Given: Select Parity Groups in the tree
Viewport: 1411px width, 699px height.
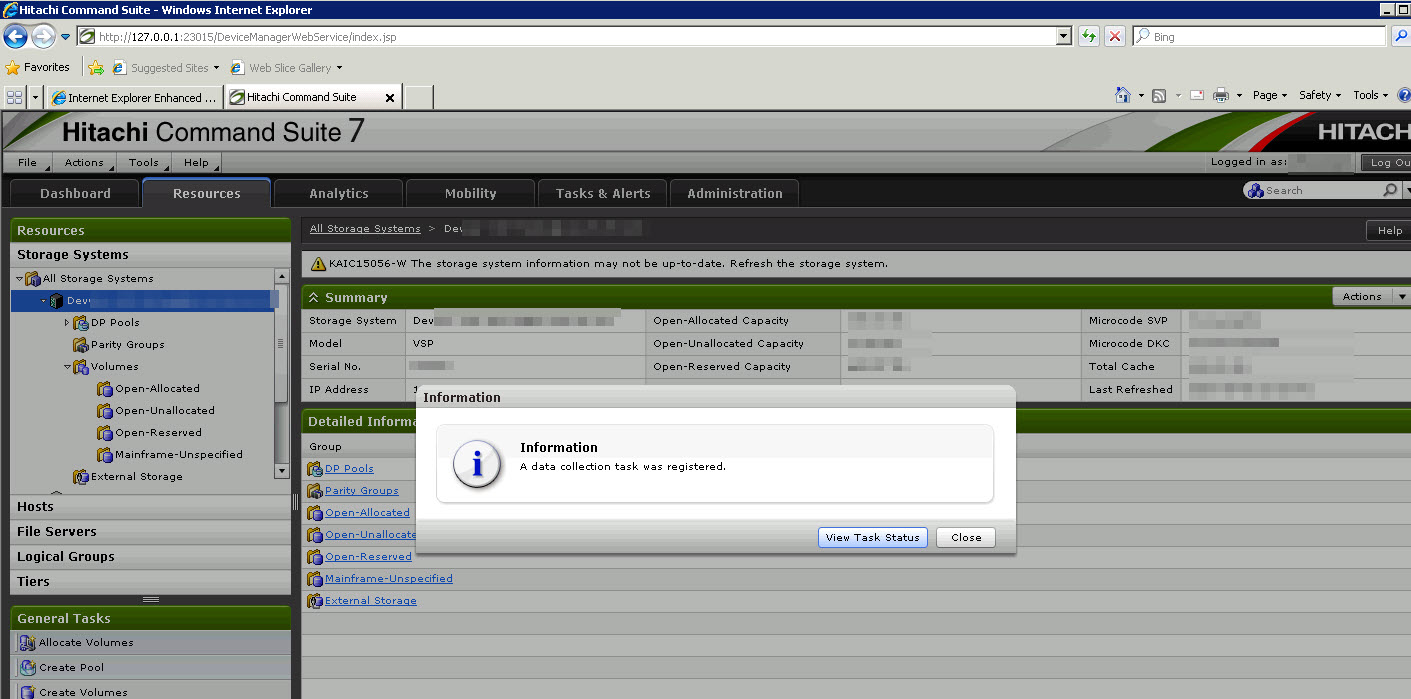Looking at the screenshot, I should [127, 345].
